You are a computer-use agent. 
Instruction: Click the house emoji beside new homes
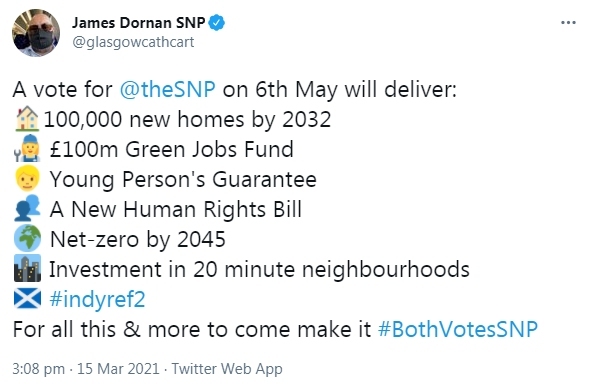pyautogui.click(x=27, y=119)
